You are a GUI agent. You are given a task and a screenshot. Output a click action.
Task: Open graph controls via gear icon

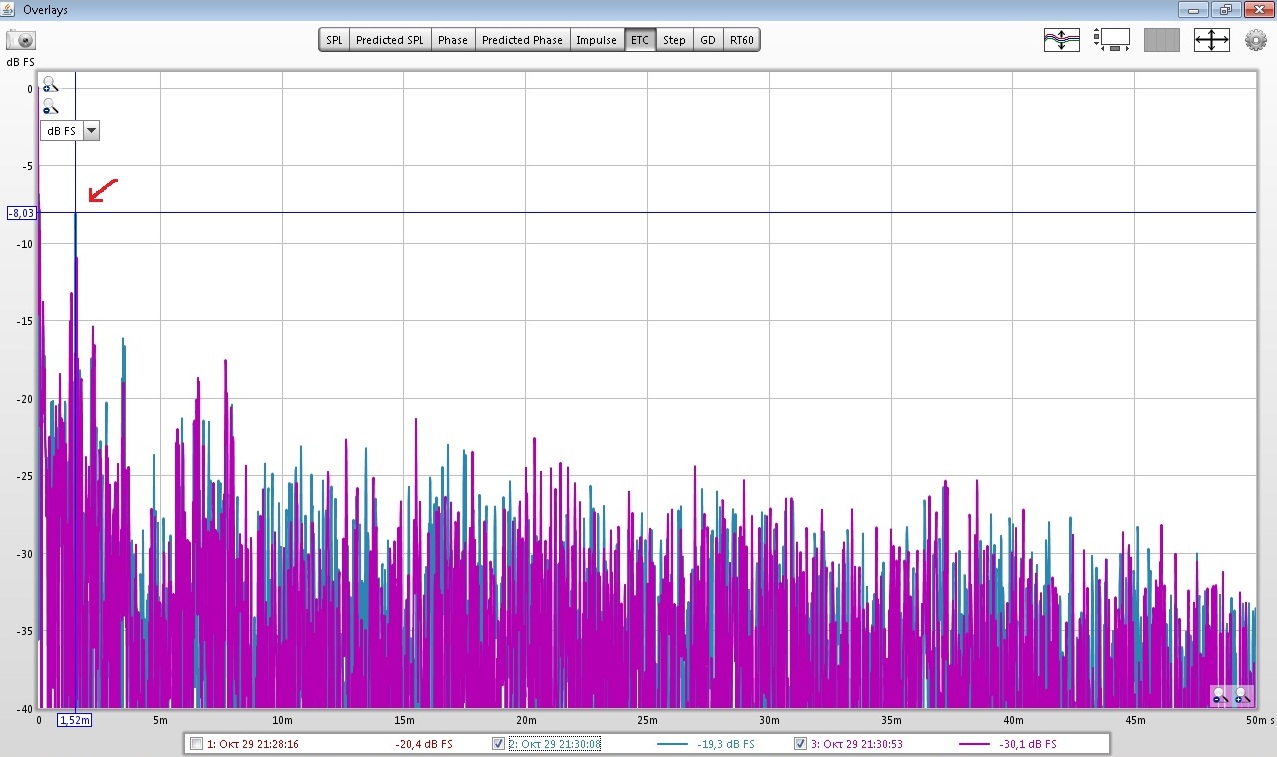(1255, 40)
